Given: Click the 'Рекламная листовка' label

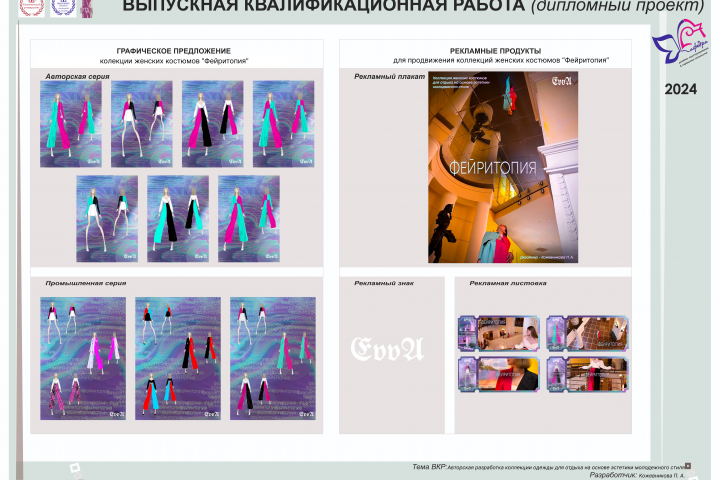Looking at the screenshot, I should coord(508,283).
